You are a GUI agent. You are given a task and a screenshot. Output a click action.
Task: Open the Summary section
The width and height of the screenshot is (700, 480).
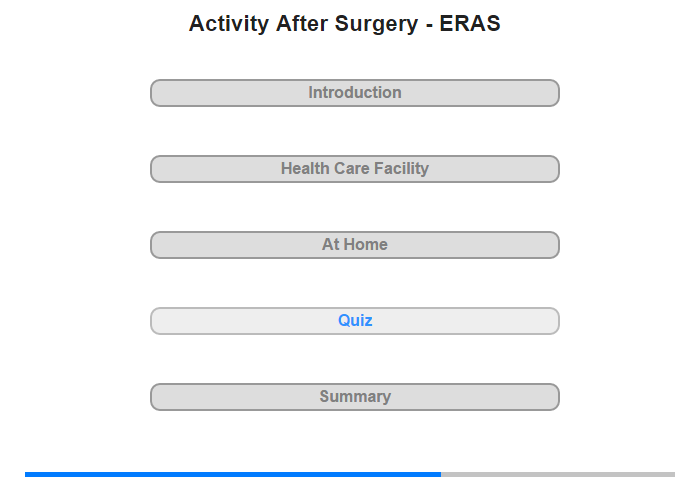point(355,397)
